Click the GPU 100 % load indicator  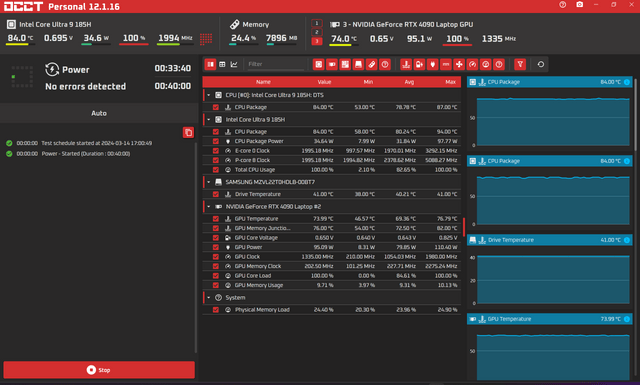(x=457, y=39)
